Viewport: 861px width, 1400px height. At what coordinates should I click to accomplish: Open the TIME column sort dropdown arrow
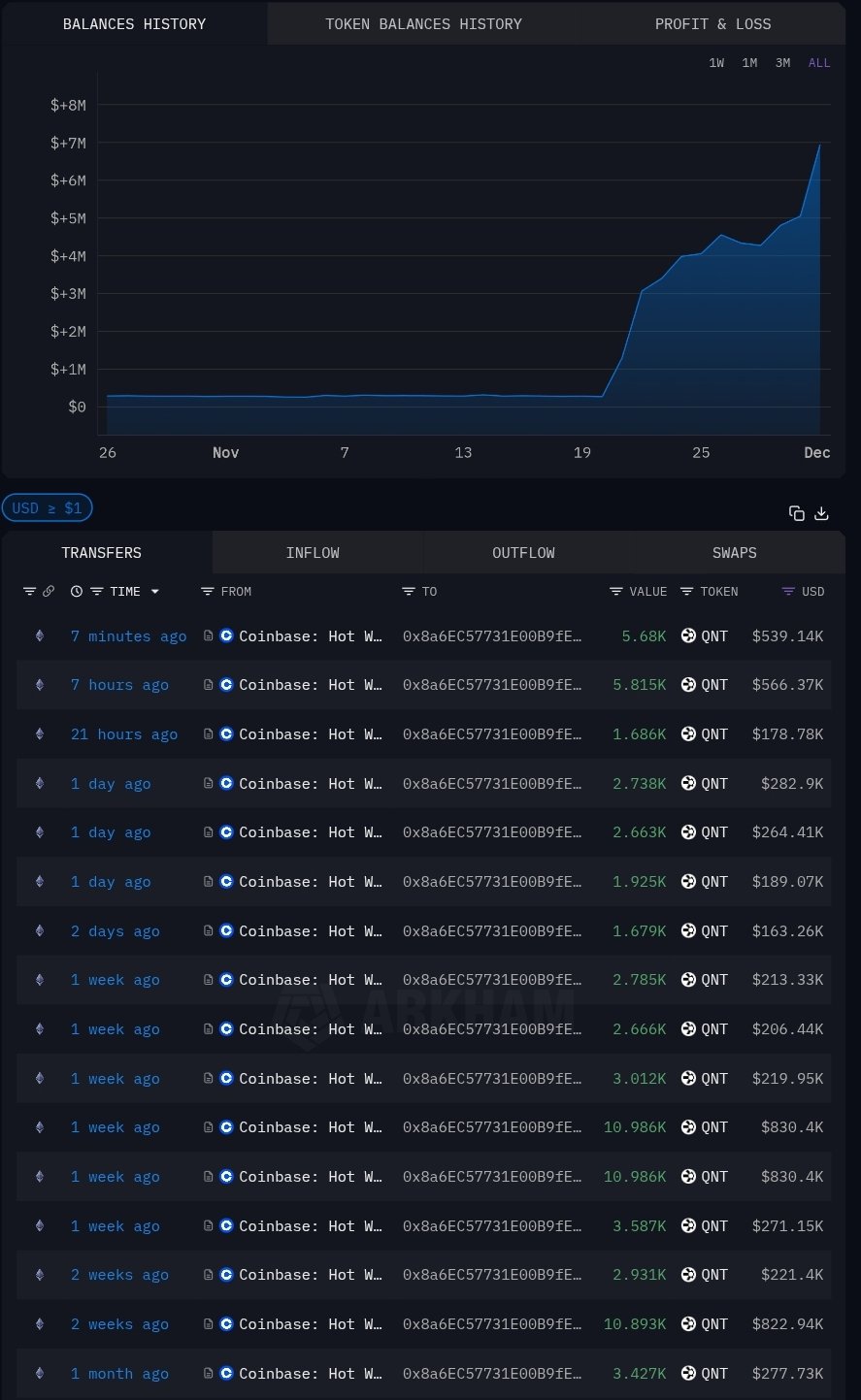[x=154, y=591]
